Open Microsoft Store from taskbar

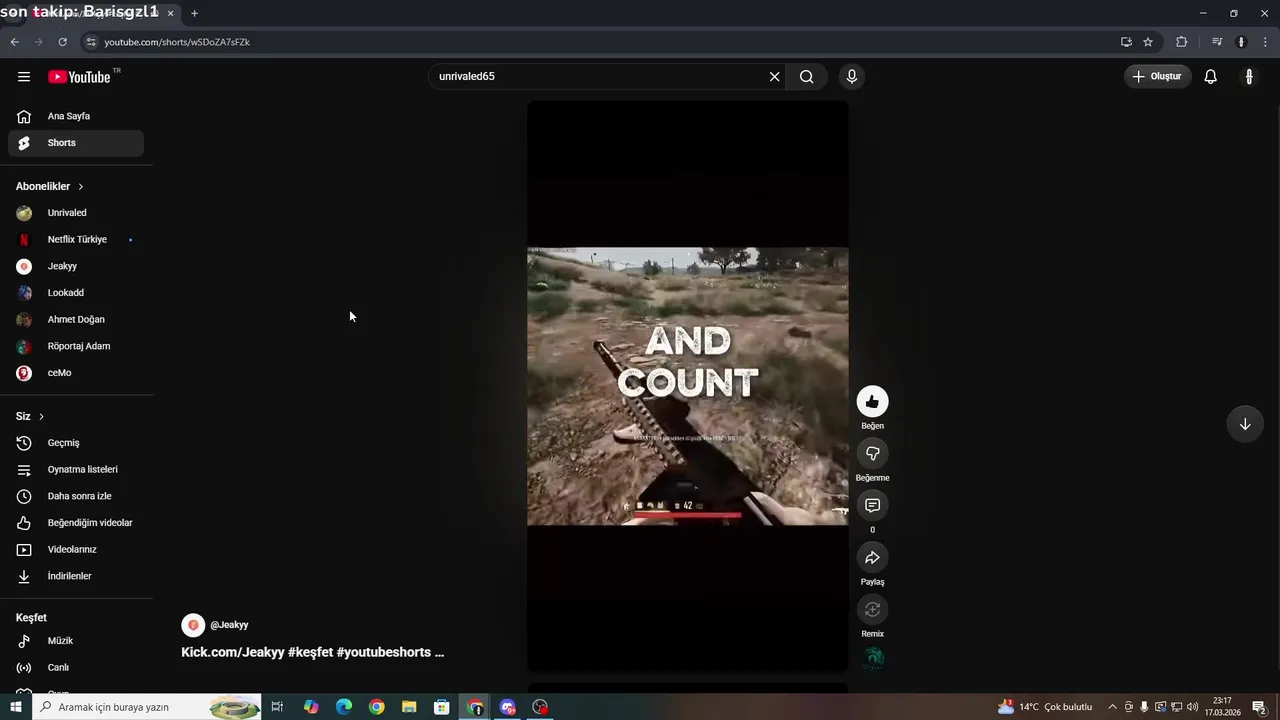tap(442, 707)
